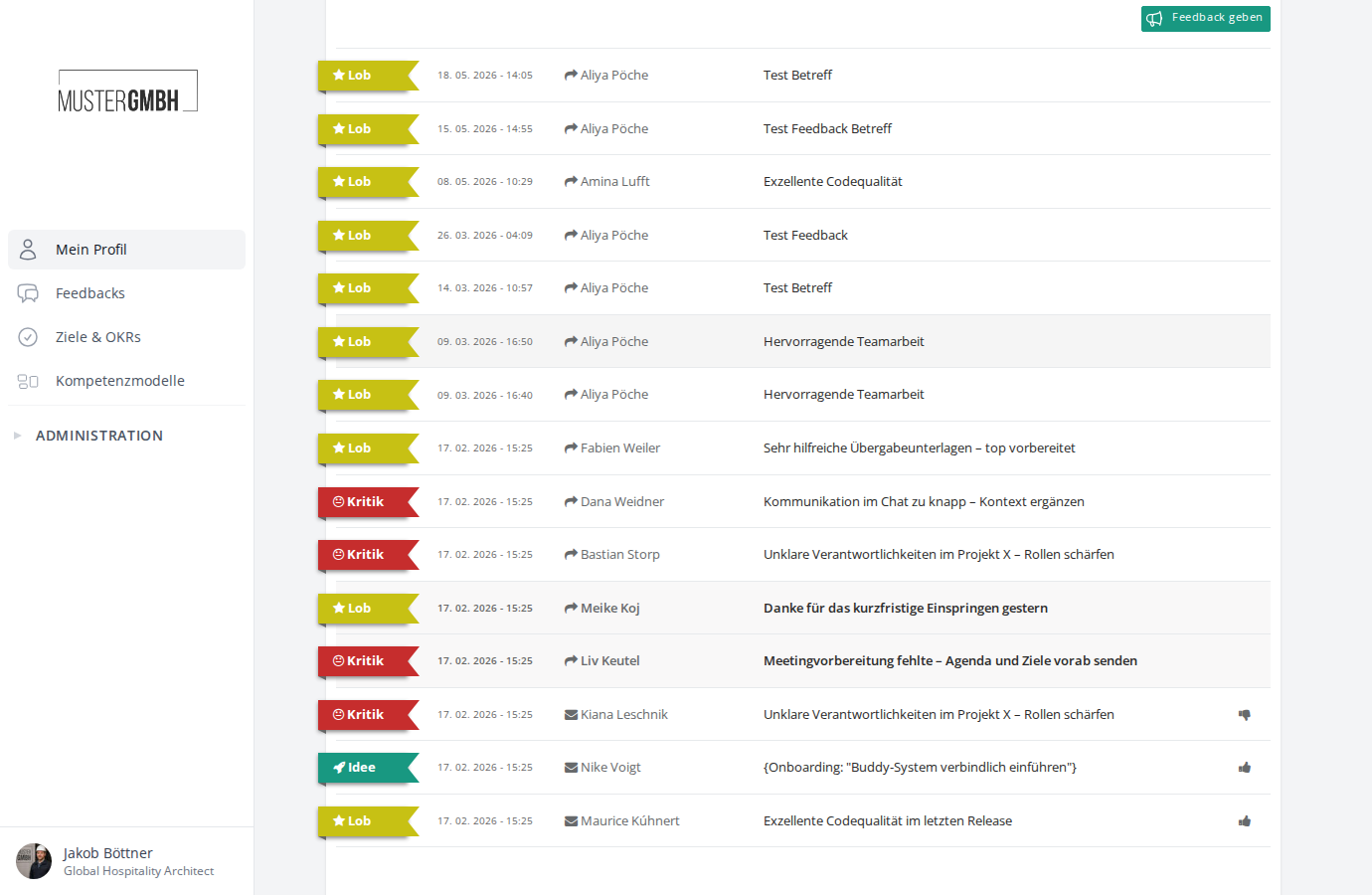The height and width of the screenshot is (895, 1372).
Task: Open Onboarding Buddy-System idea text
Action: point(920,768)
